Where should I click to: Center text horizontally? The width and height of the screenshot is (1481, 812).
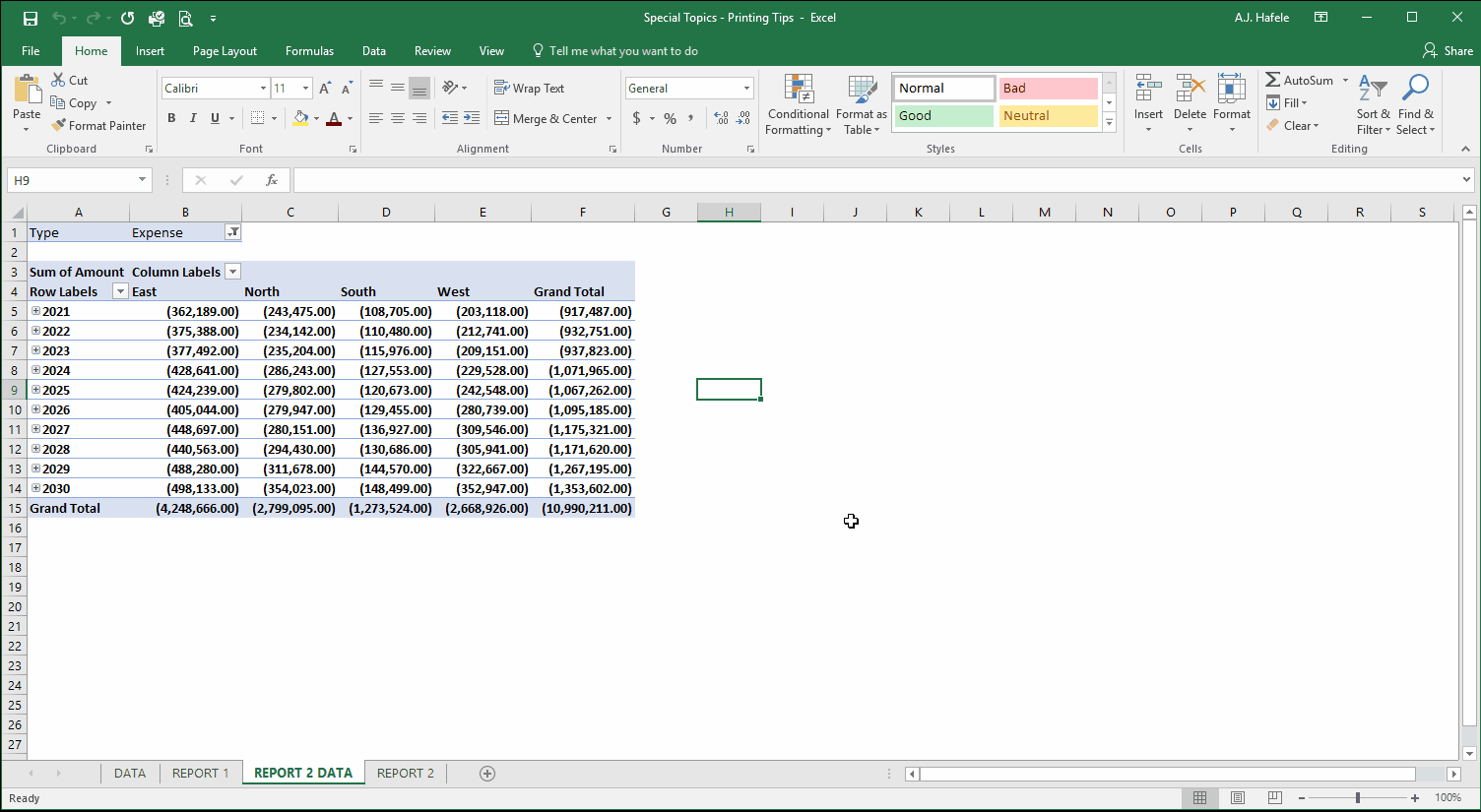(x=398, y=118)
